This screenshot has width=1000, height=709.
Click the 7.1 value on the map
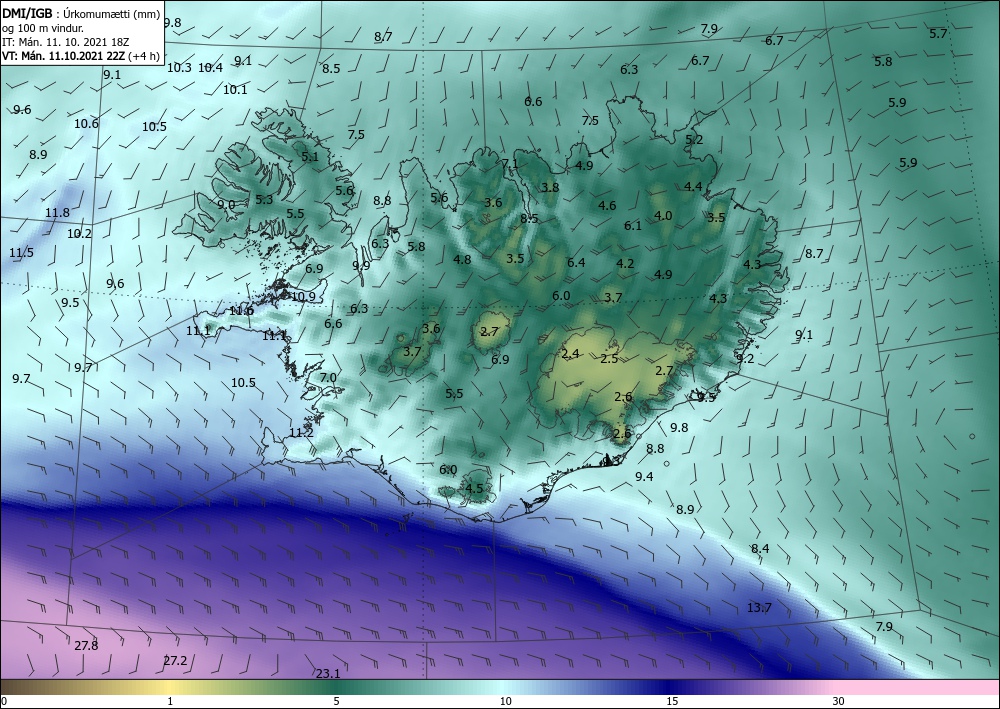click(510, 164)
